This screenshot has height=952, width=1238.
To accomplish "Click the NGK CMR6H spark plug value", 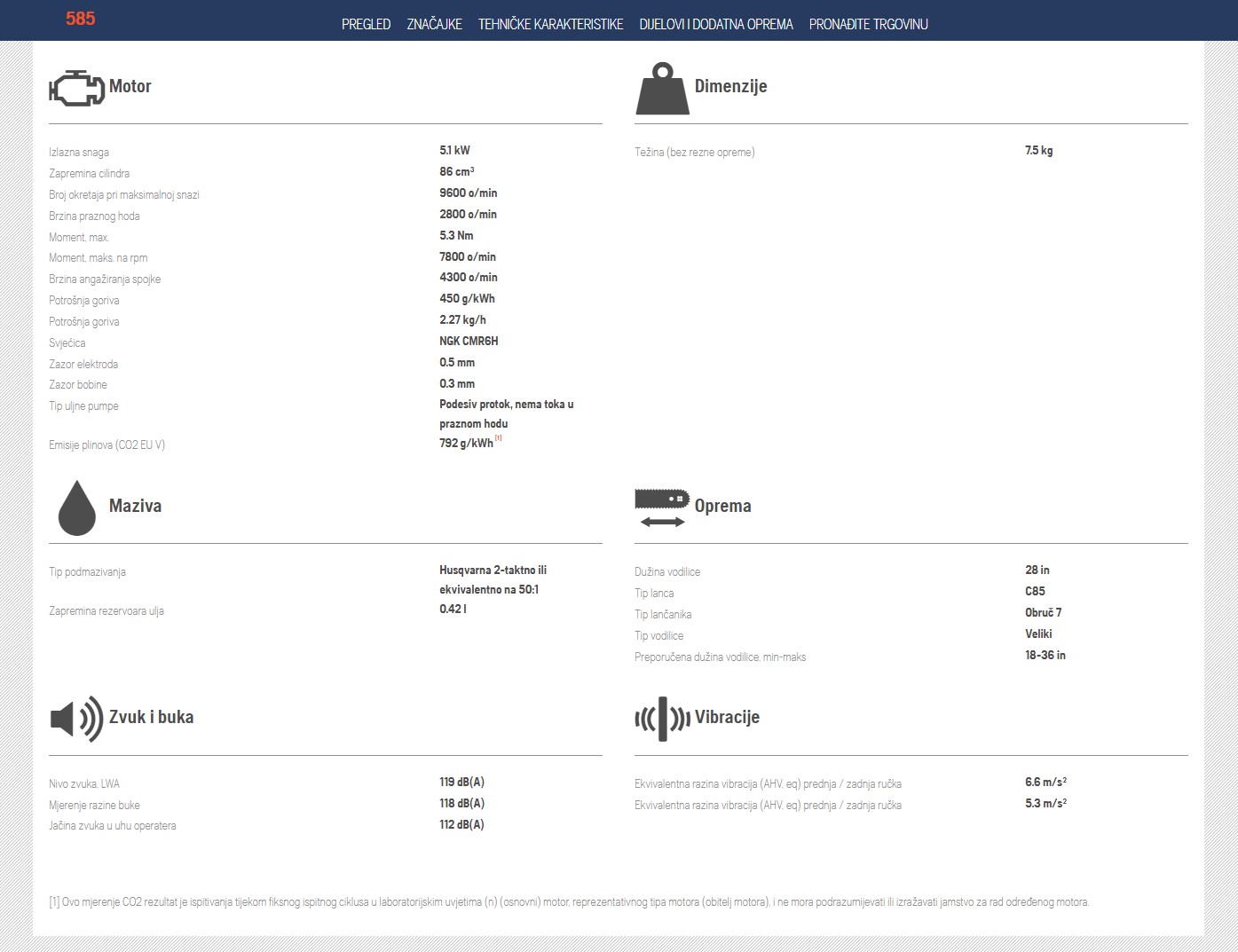I will [469, 341].
